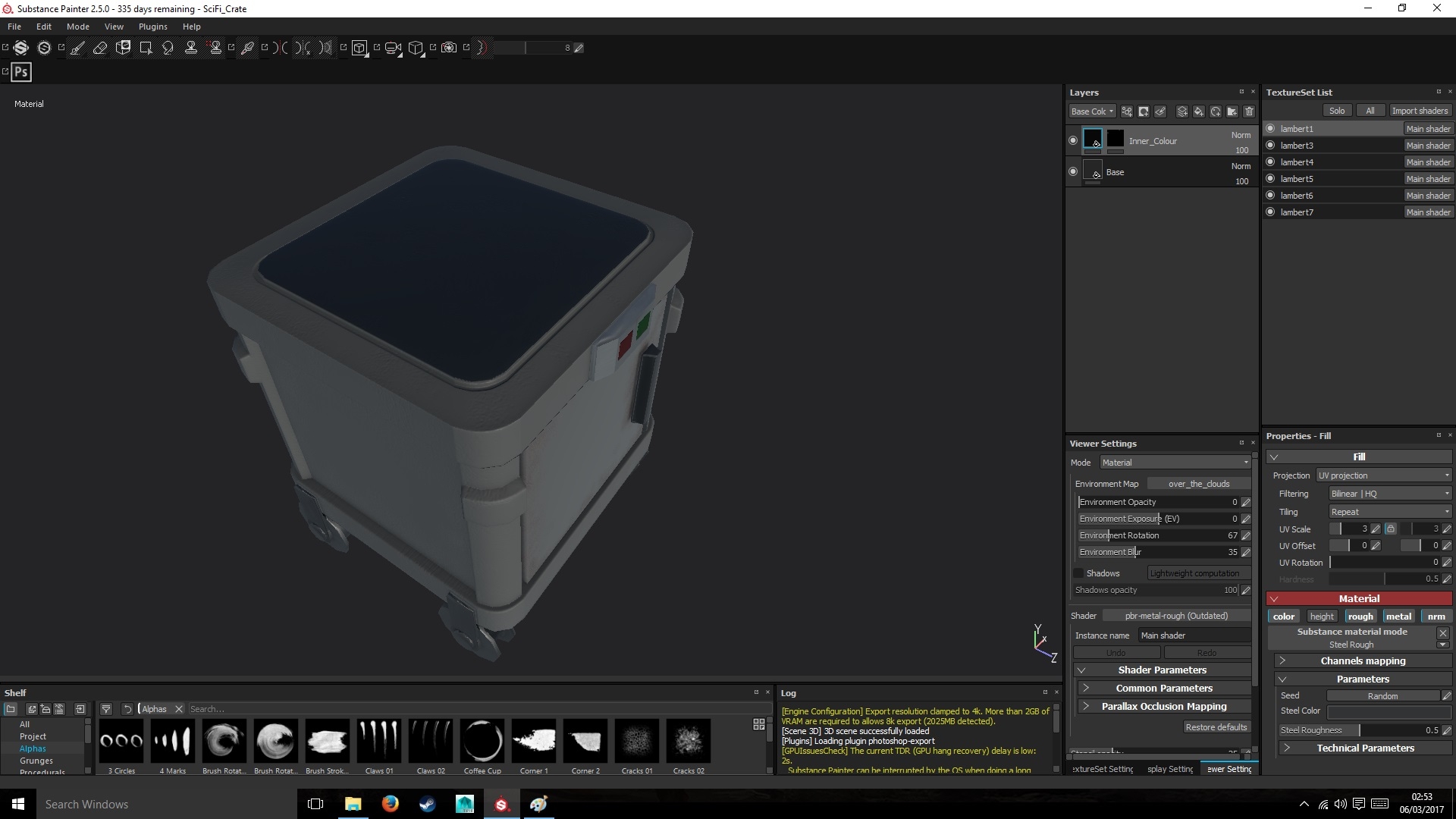Select the Grunges shelf category
This screenshot has width=1456, height=819.
(36, 761)
